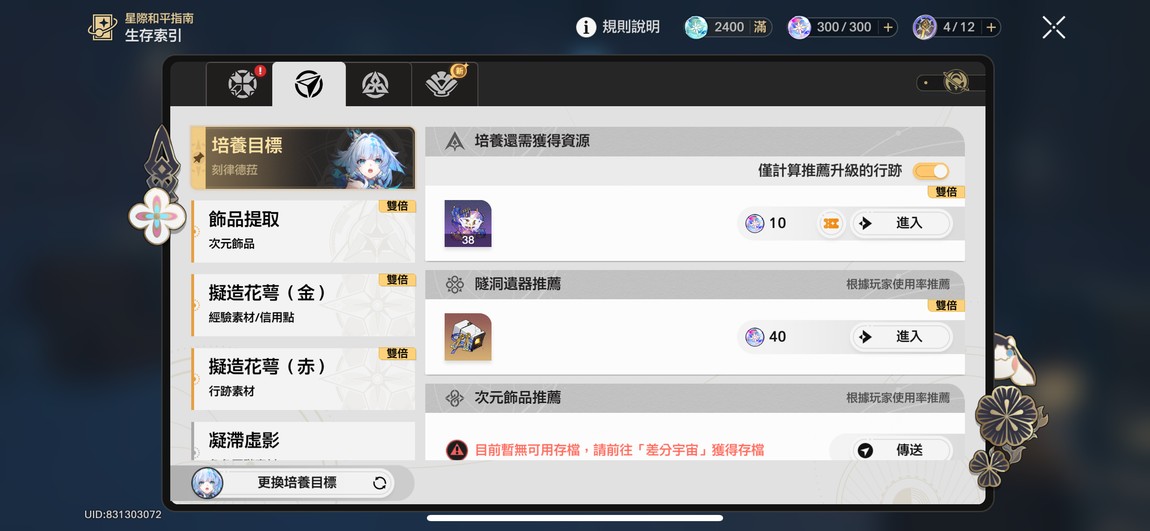Select 擬造花萼（赤） entry
The height and width of the screenshot is (531, 1150).
(x=304, y=378)
